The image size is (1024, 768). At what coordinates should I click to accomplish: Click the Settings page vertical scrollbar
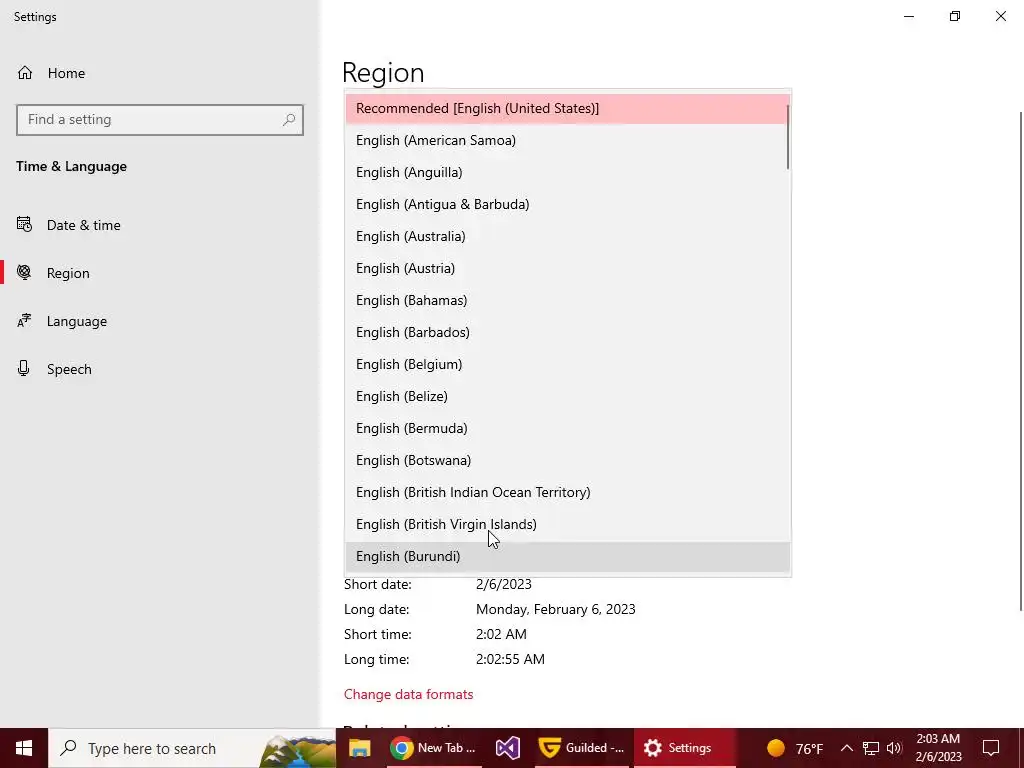(1021, 361)
